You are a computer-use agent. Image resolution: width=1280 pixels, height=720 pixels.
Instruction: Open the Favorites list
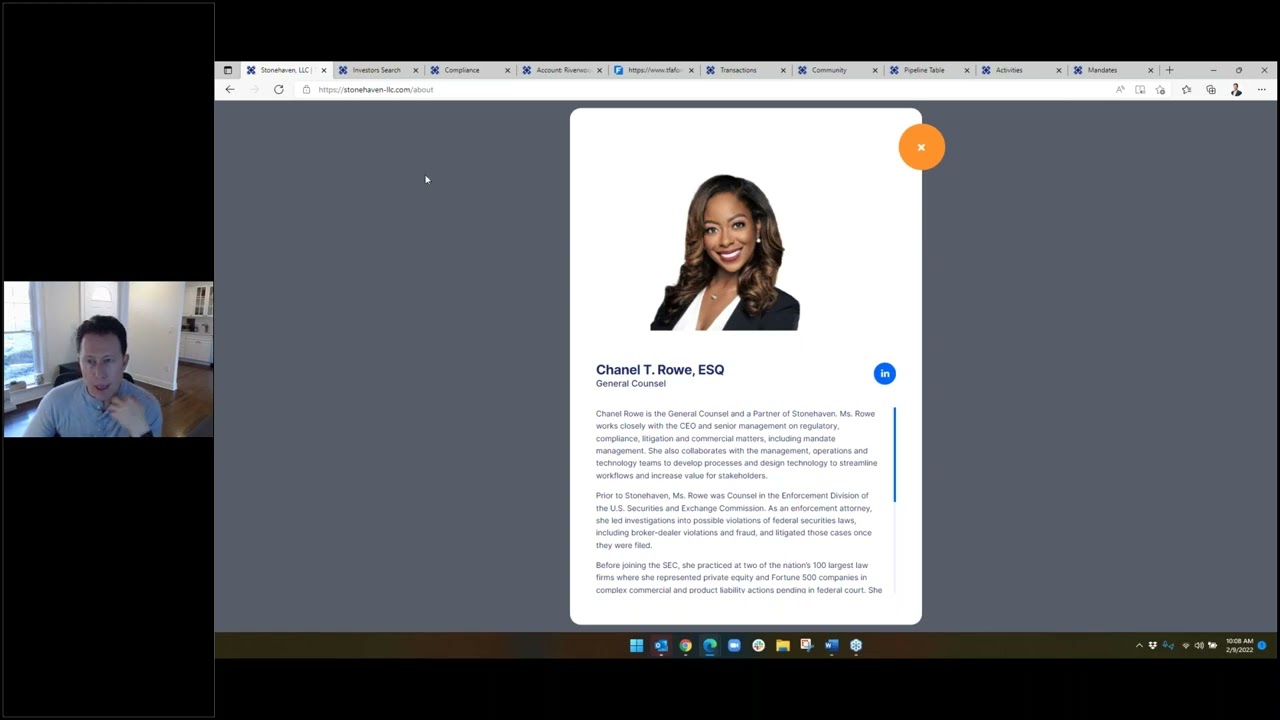tap(1186, 90)
